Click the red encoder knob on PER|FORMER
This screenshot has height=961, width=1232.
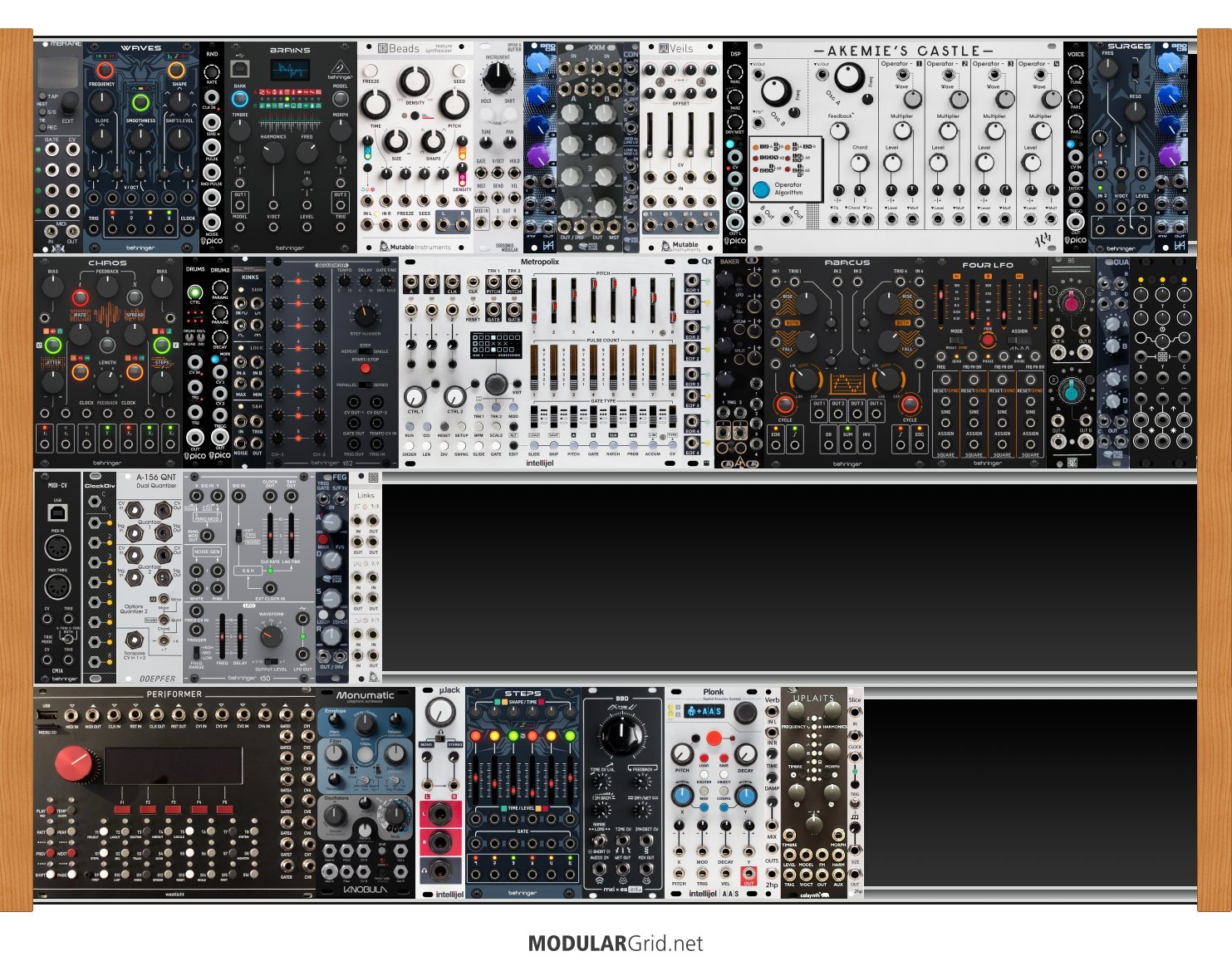(75, 764)
